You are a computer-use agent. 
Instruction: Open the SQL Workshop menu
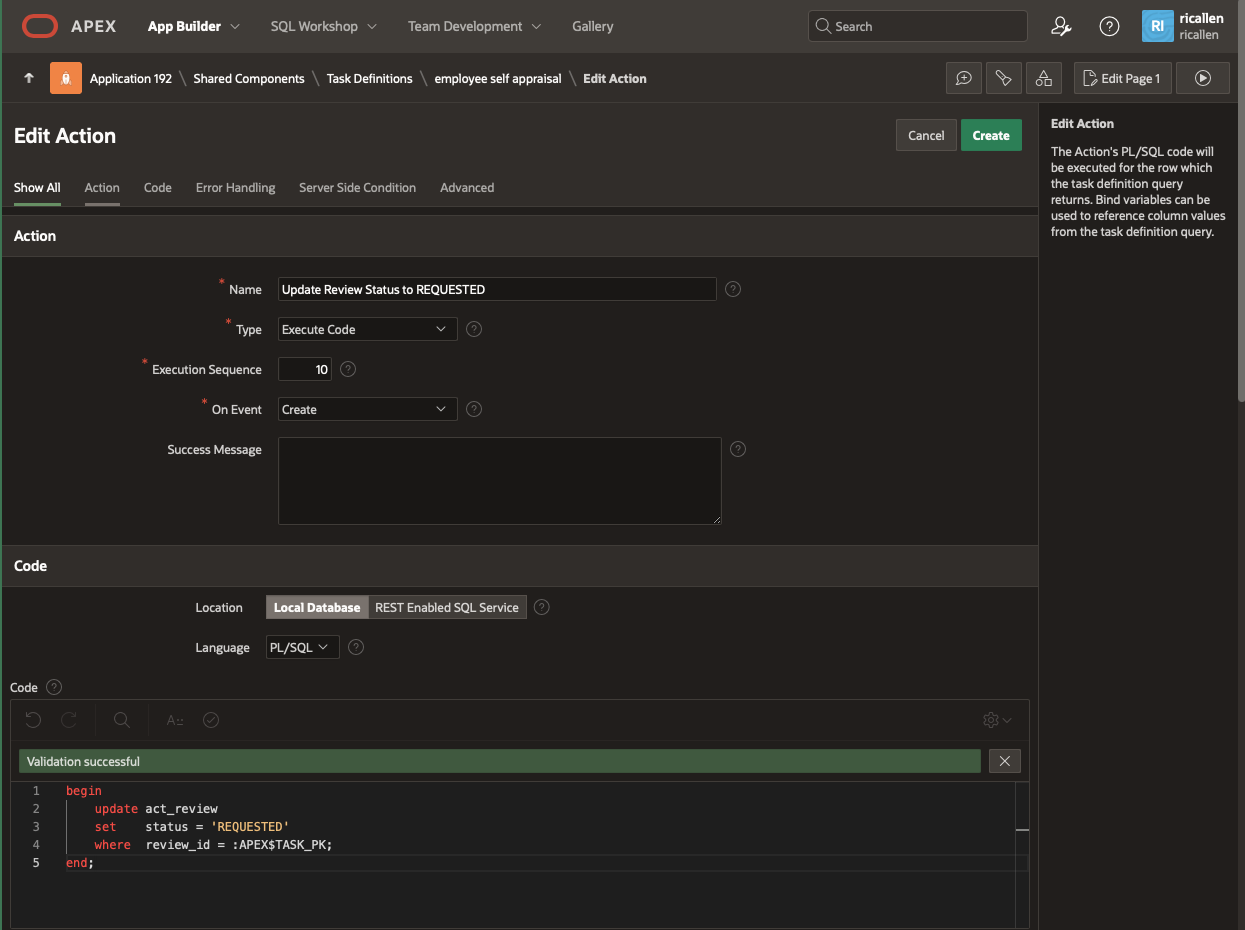pyautogui.click(x=323, y=26)
